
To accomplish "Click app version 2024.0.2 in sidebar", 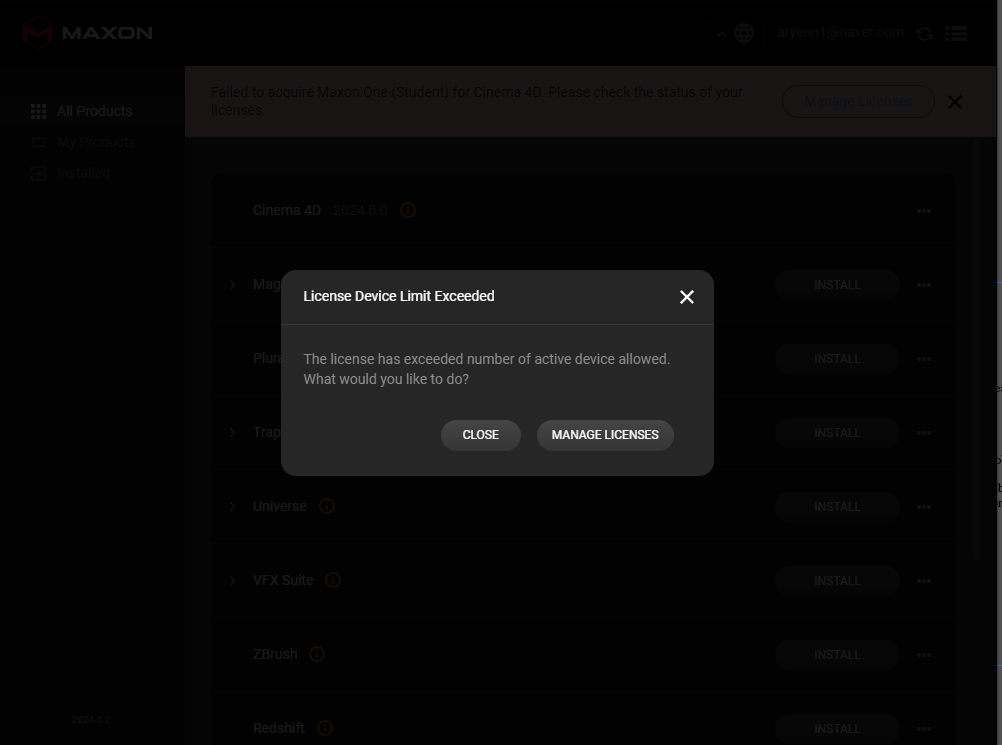I will (91, 719).
